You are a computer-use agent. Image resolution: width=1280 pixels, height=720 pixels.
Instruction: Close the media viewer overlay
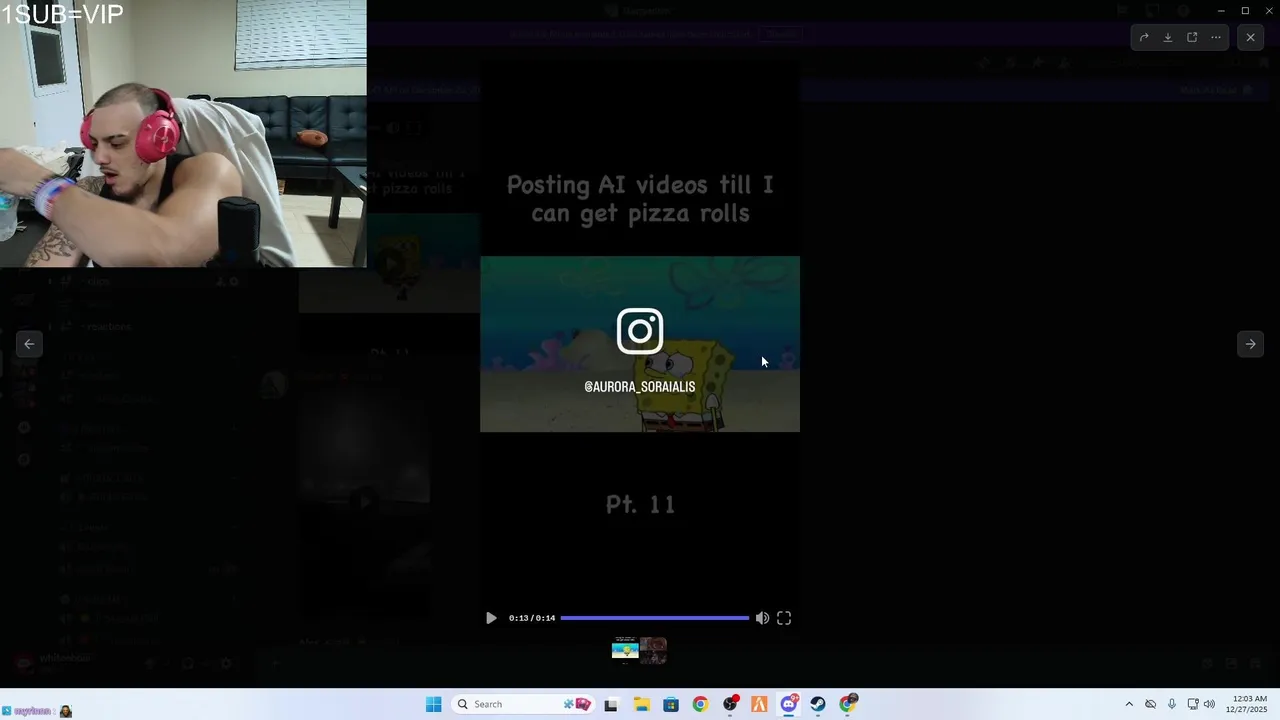click(1250, 37)
